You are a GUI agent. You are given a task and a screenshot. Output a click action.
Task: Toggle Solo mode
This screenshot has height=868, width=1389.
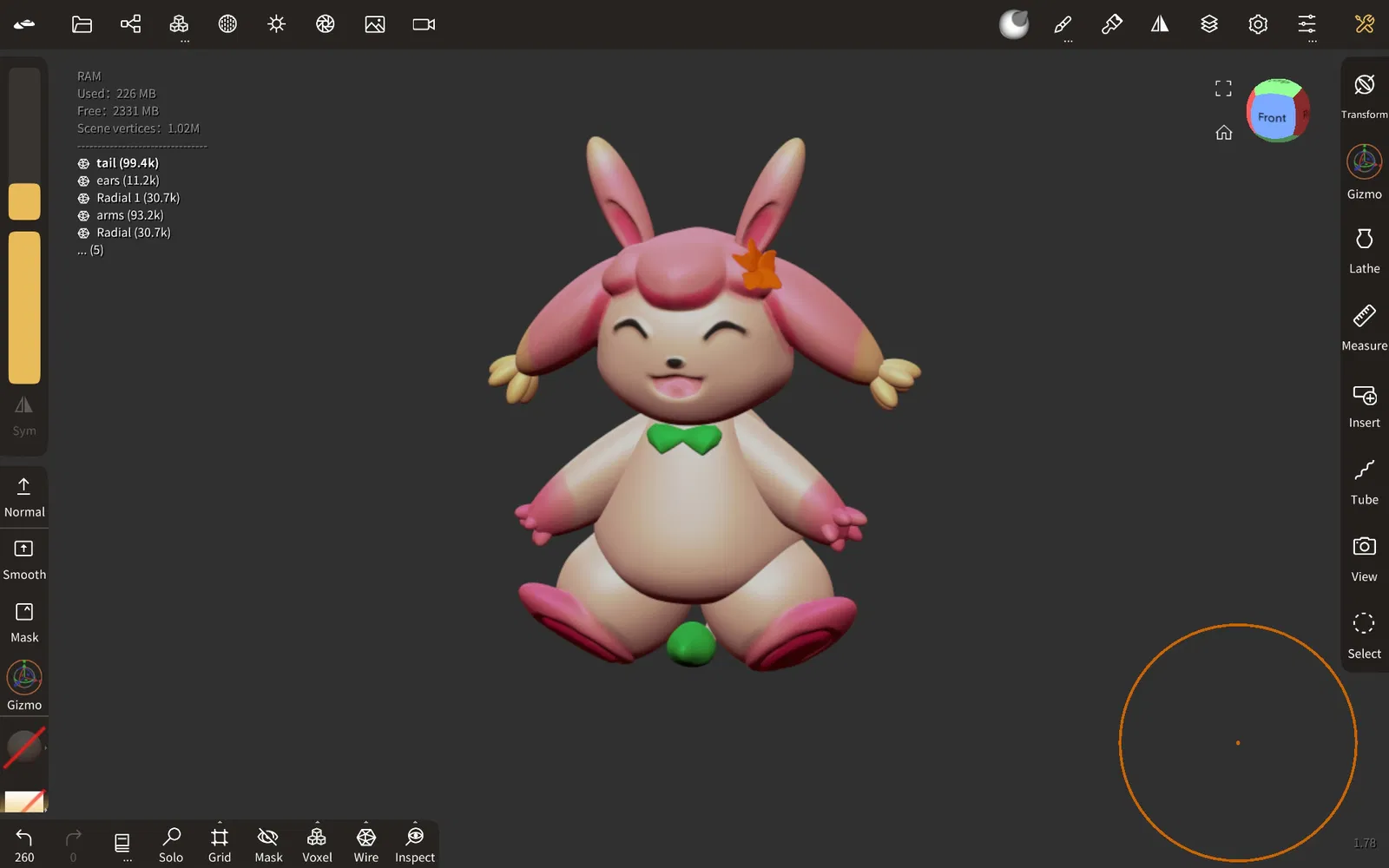[x=171, y=845]
